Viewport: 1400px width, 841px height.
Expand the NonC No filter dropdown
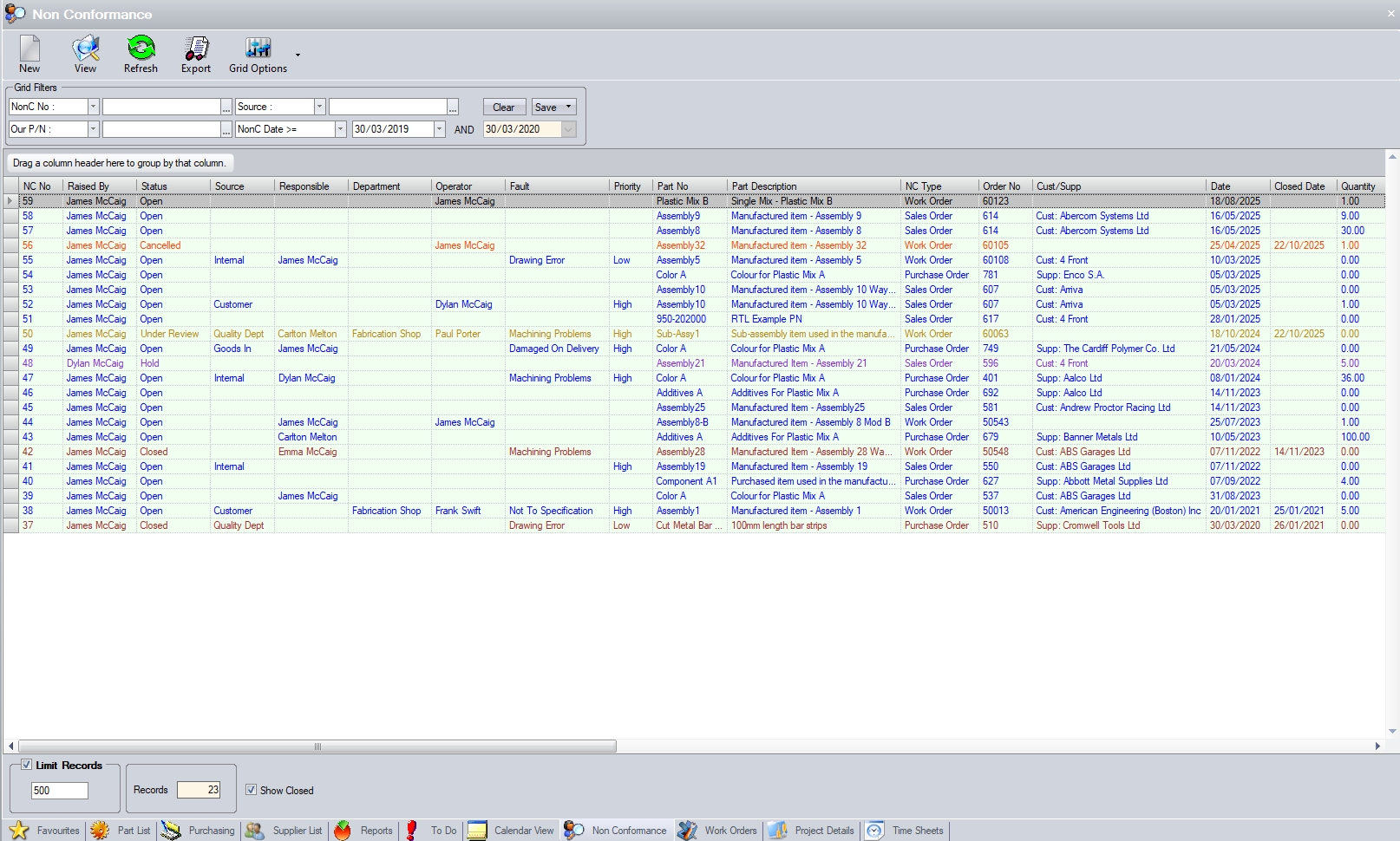pyautogui.click(x=93, y=107)
